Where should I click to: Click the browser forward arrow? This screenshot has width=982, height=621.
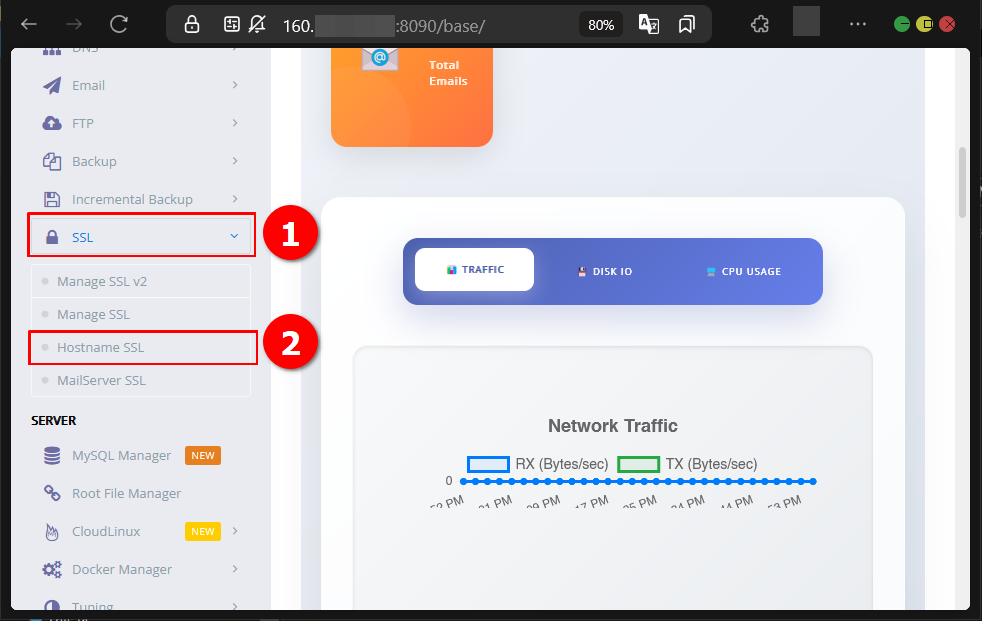click(74, 24)
